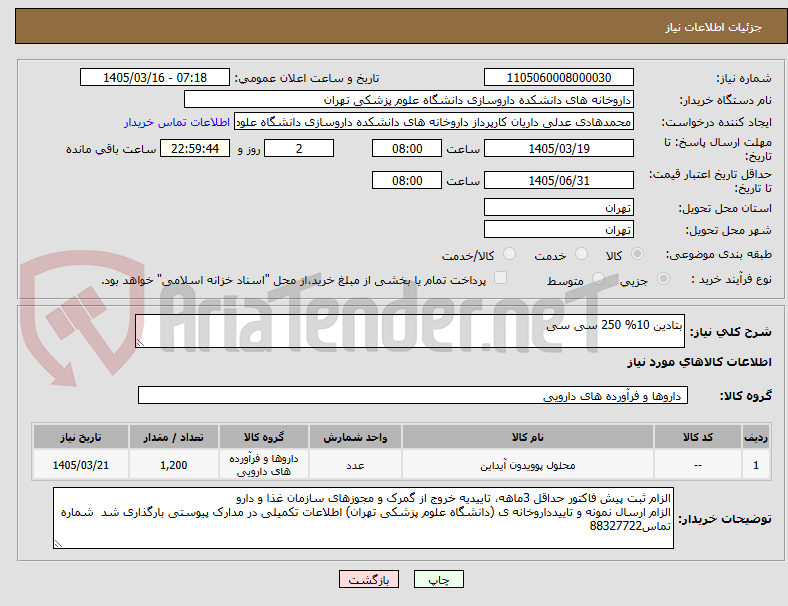Click the شرح کلی نیاز description textbox
788x606 pixels.
tap(410, 331)
